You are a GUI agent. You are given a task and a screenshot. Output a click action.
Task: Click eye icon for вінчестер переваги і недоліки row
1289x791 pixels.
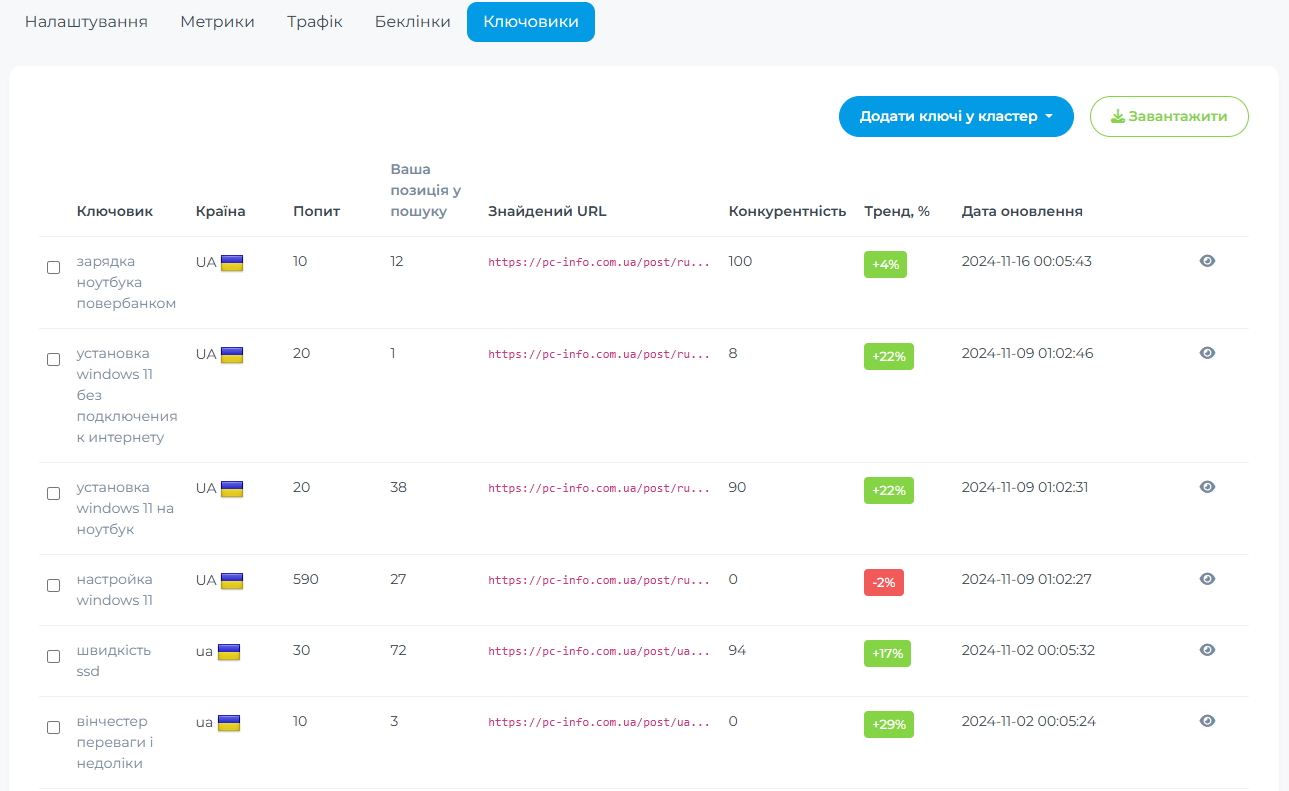(1207, 721)
